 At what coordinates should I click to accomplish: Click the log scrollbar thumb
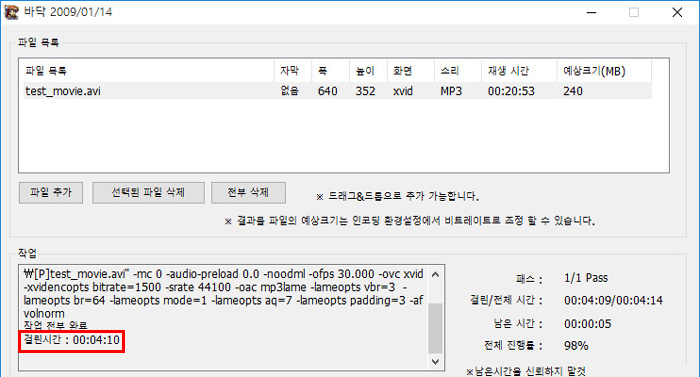tap(436, 328)
